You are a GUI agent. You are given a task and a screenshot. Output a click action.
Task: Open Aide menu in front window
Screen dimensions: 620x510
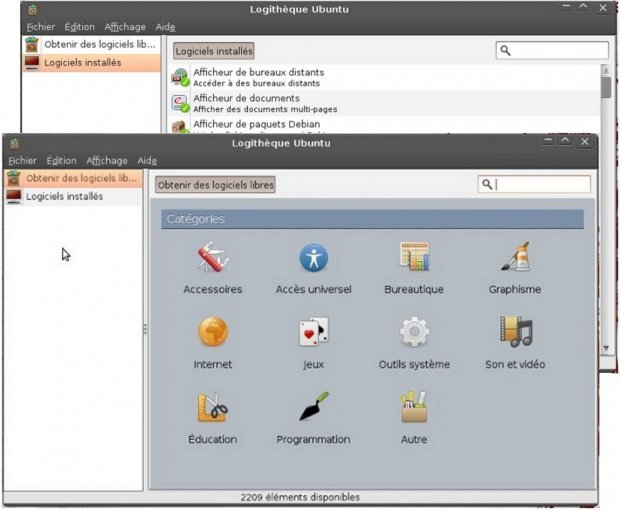[x=147, y=161]
